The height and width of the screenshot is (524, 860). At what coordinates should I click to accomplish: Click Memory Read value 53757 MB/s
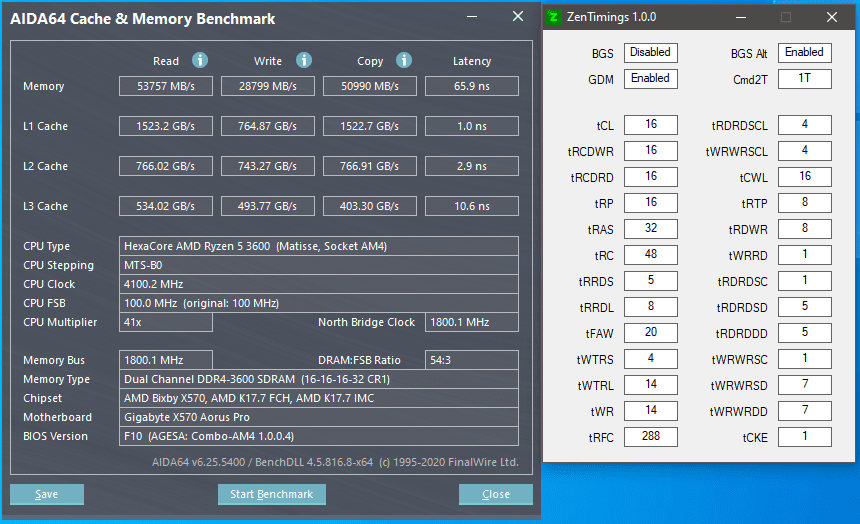pyautogui.click(x=166, y=86)
